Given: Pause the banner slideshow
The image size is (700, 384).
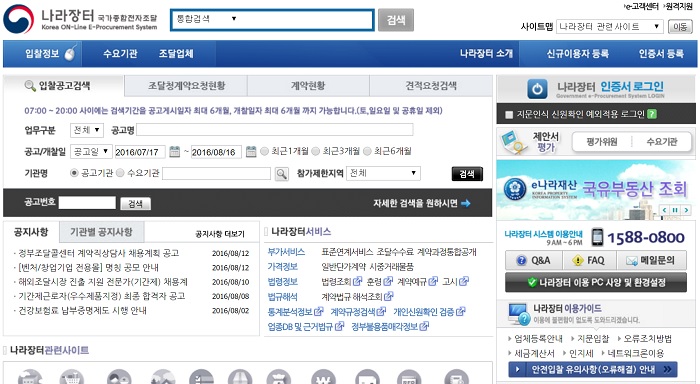Looking at the screenshot, I should (675, 210).
